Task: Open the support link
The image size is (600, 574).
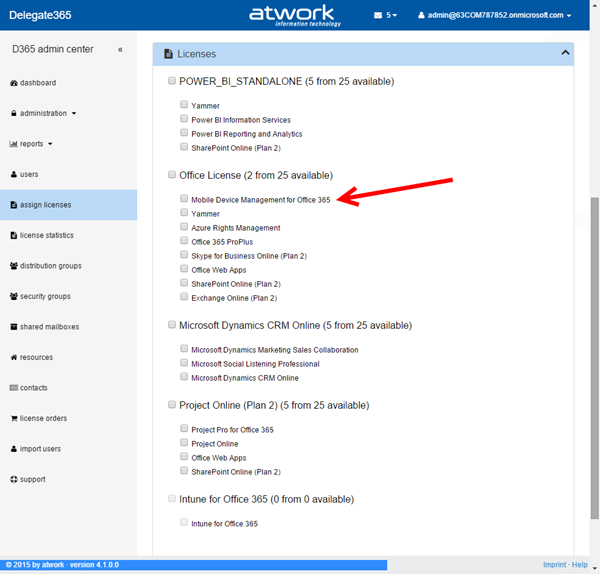Action: tap(68, 479)
